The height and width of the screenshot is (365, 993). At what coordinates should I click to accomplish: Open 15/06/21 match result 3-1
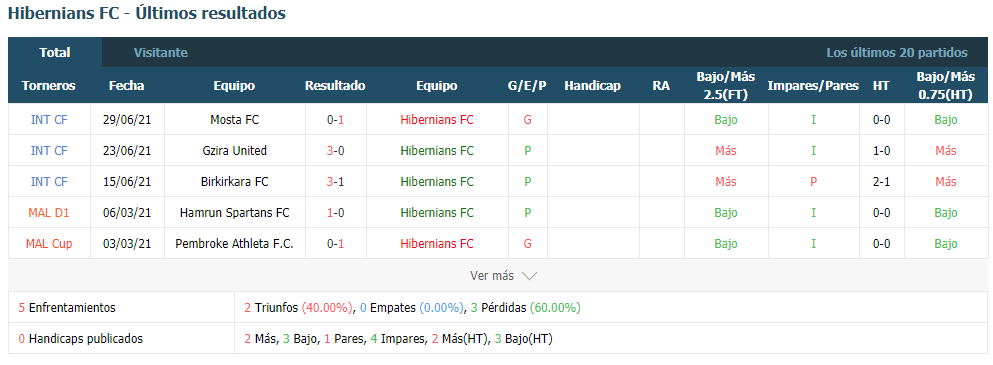point(336,182)
